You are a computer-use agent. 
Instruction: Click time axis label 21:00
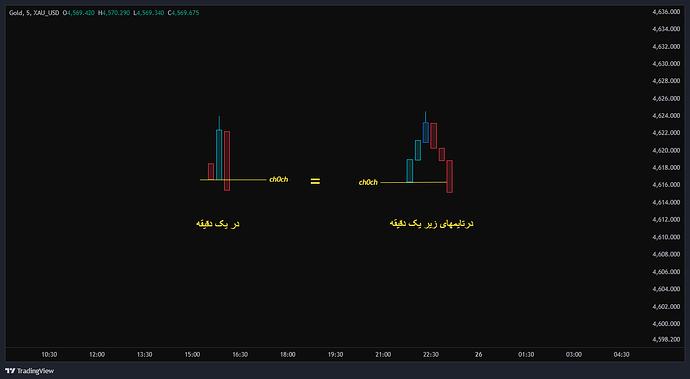(x=383, y=354)
